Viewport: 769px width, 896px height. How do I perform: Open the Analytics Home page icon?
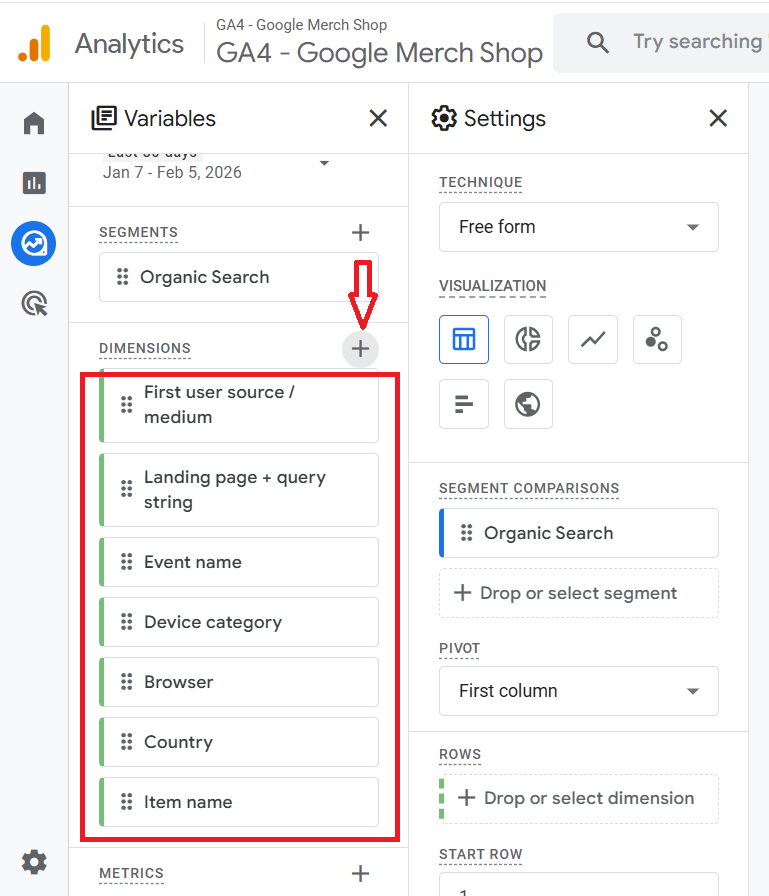pyautogui.click(x=34, y=123)
